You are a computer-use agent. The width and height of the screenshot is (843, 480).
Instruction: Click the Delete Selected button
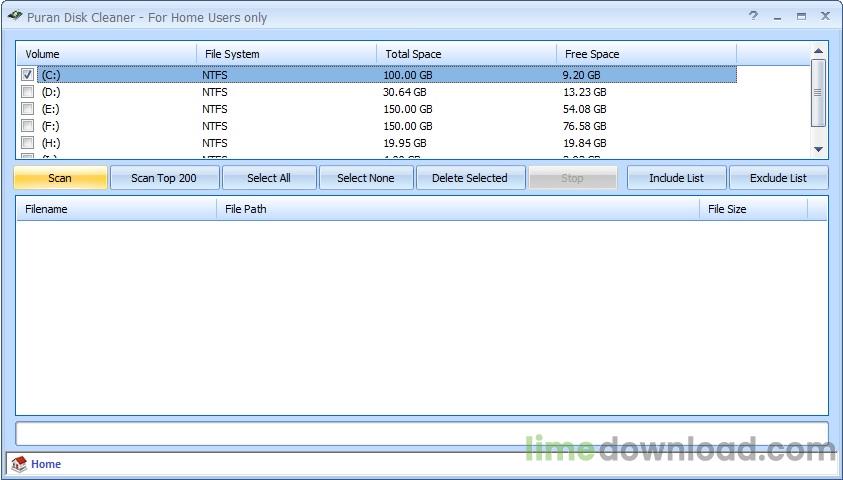(x=470, y=178)
